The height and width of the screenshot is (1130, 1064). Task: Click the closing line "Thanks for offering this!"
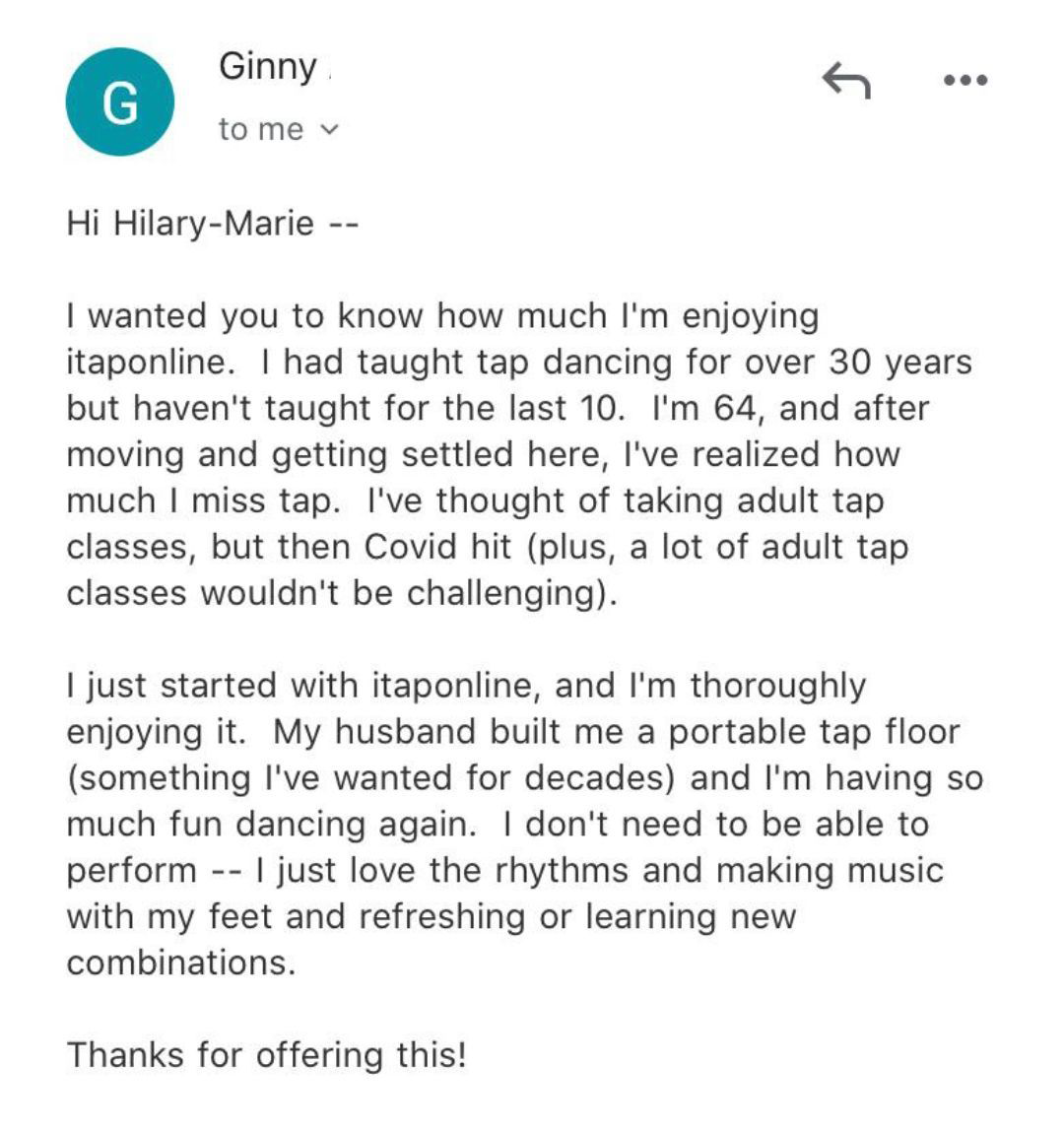266,1055
